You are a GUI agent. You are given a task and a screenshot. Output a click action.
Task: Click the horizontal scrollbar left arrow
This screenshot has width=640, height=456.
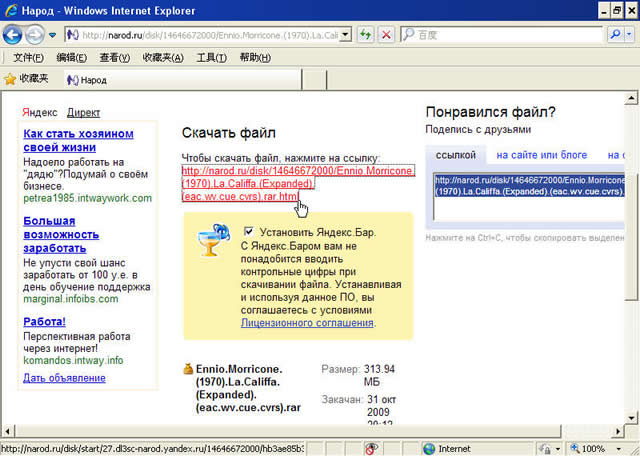(7, 431)
